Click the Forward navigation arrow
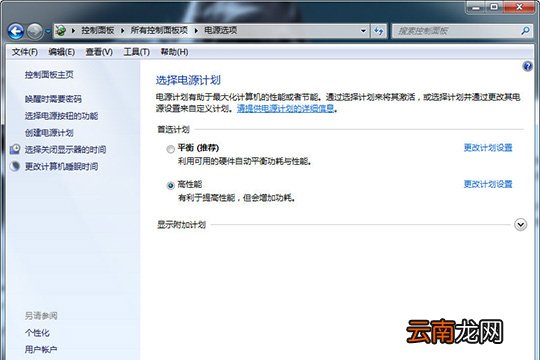Screen dimensions: 540x360 pyautogui.click(x=35, y=31)
